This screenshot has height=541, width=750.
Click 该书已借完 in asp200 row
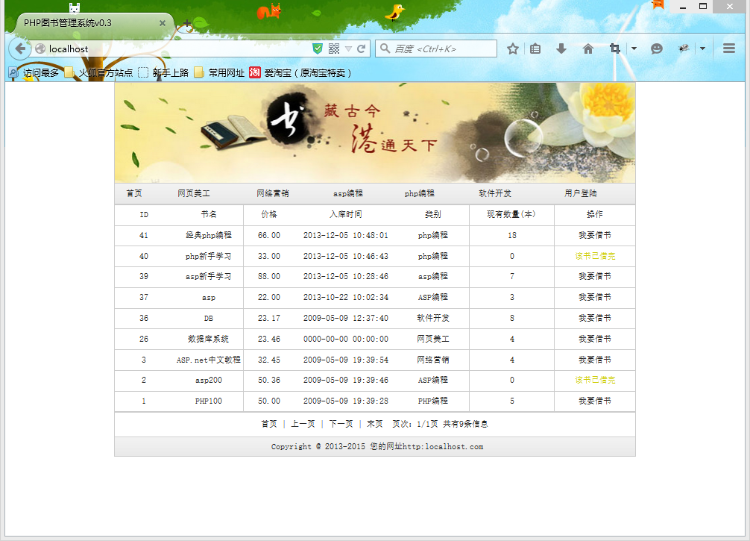coord(595,380)
